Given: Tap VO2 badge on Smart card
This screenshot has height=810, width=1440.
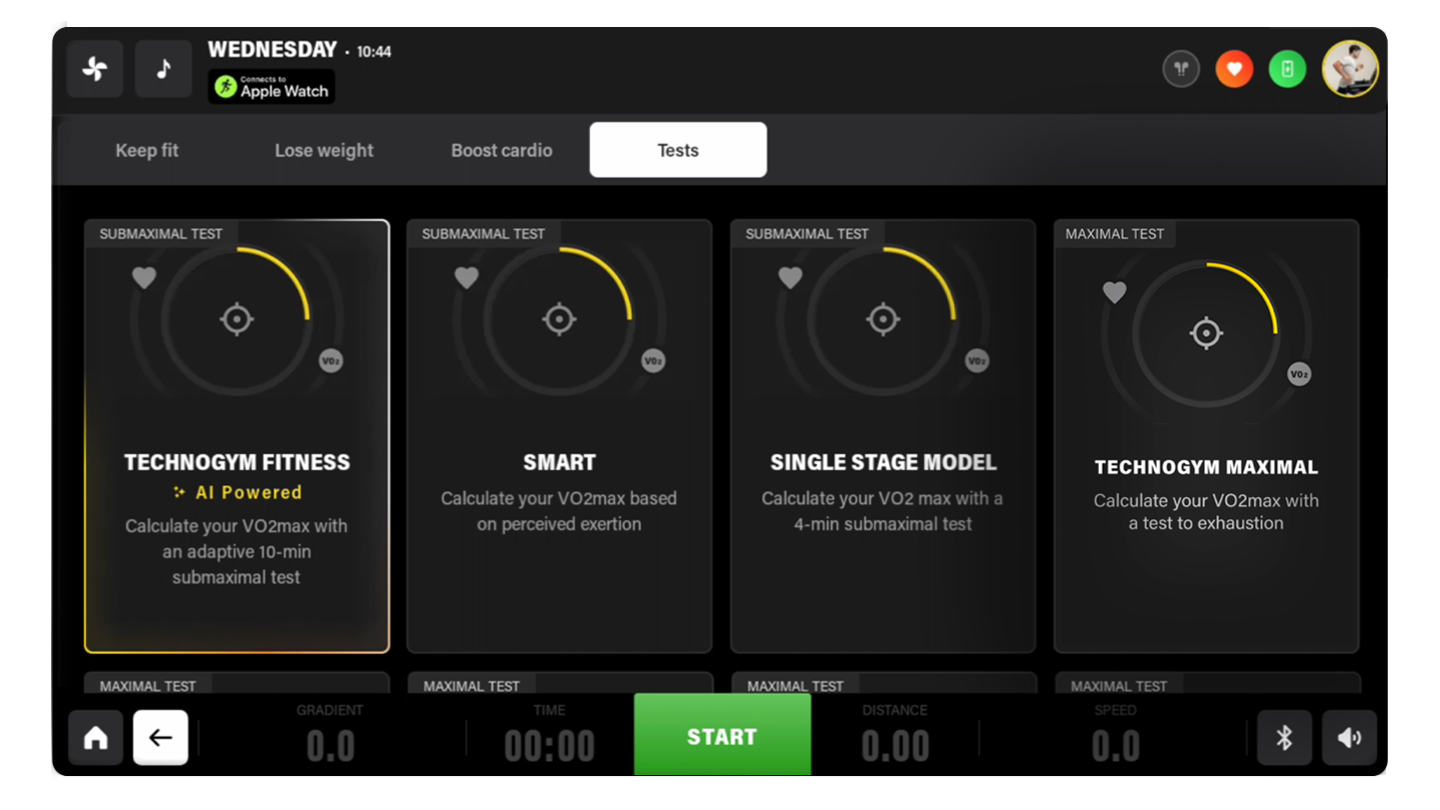Looking at the screenshot, I should coord(653,361).
